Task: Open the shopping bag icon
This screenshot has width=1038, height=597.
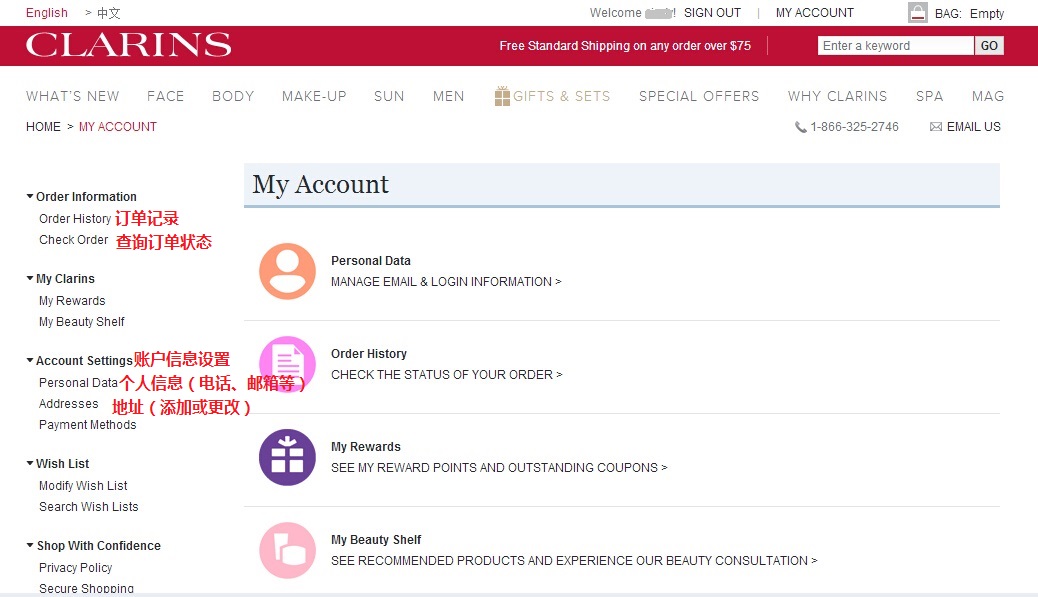Action: click(x=918, y=13)
